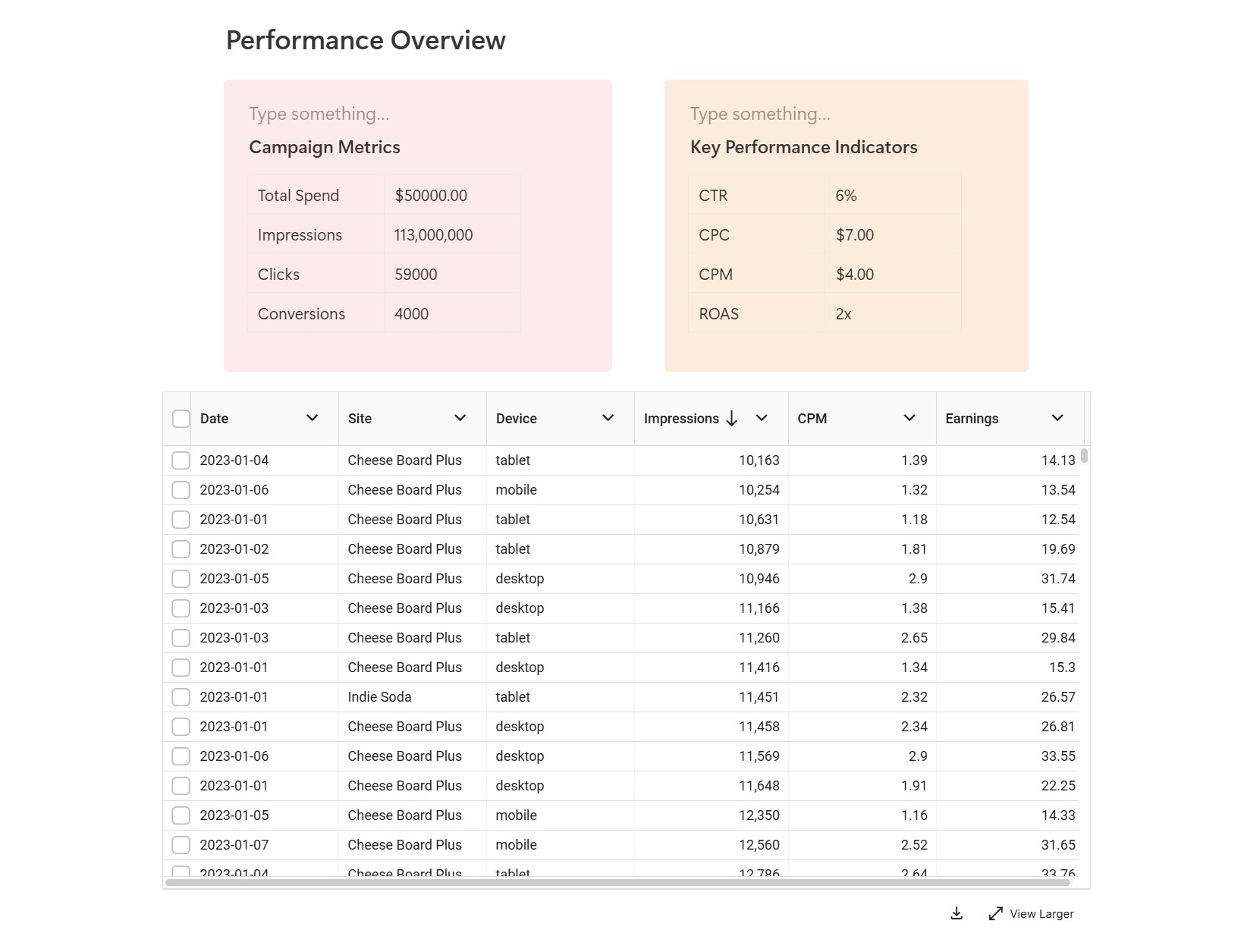Image resolution: width=1241 pixels, height=952 pixels.
Task: Open the Date column dropdown menu
Action: [312, 418]
